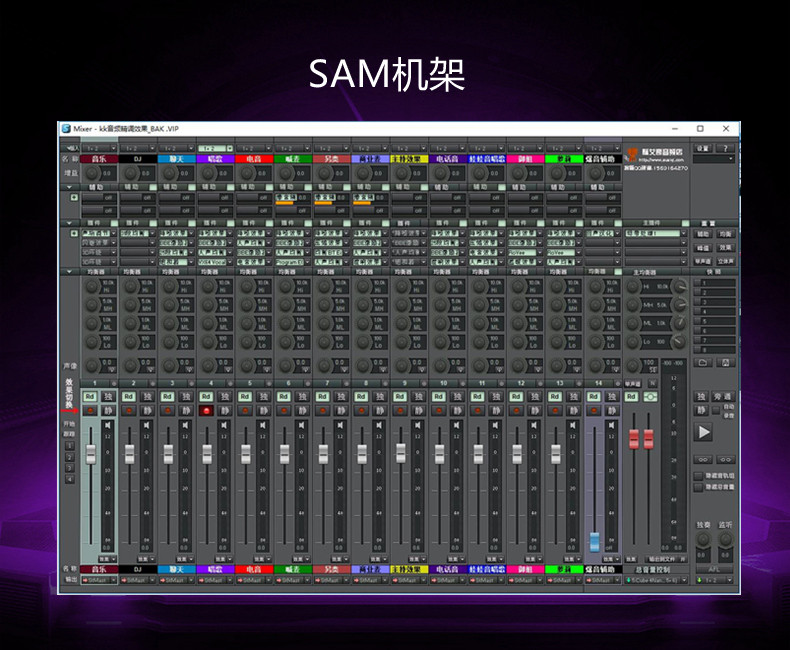This screenshot has width=790, height=650.
Task: Select snapshot slot 1 in 快照 list
Action: tap(714, 283)
